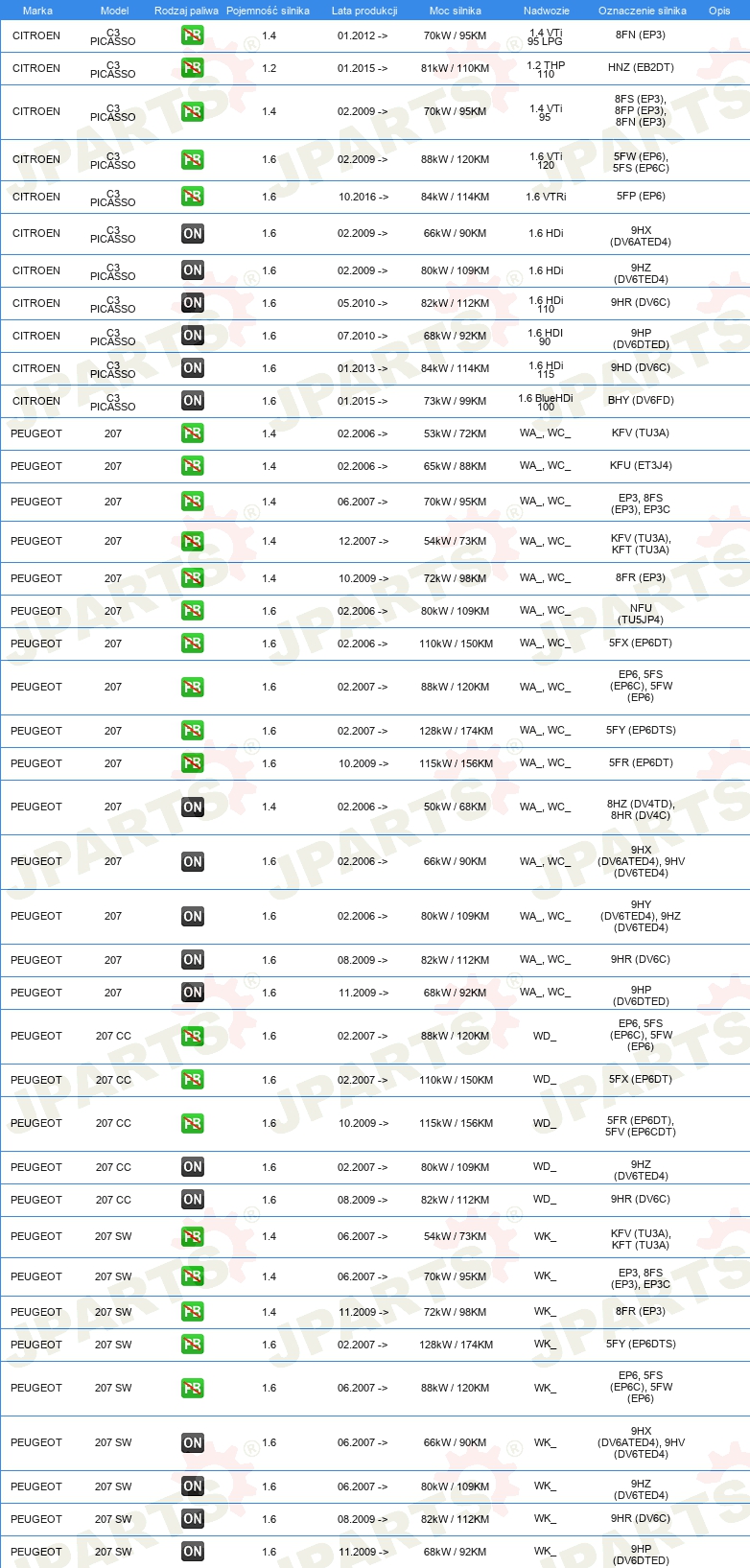750x1568 pixels.
Task: Click the body cell 1.2 THP 110
Action: (x=546, y=69)
